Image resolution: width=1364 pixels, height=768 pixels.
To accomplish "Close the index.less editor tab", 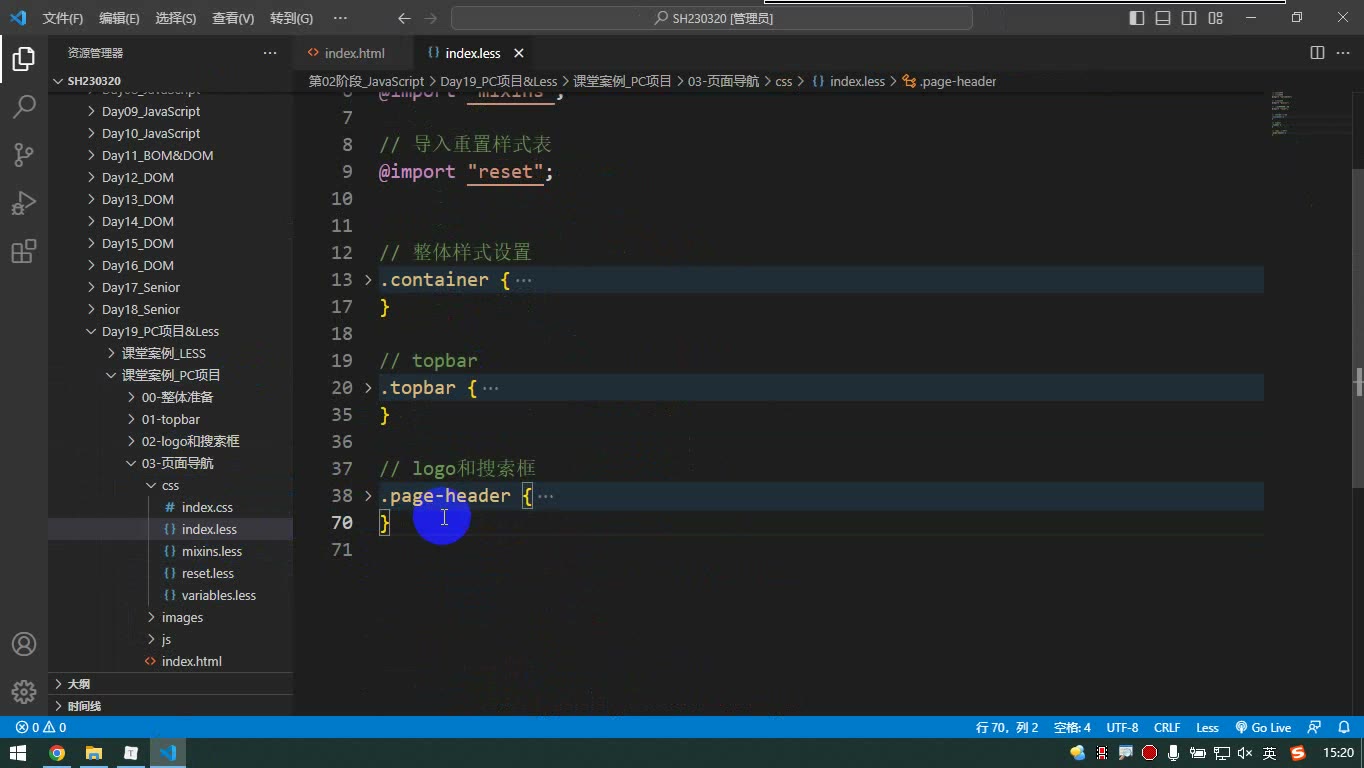I will pos(519,53).
